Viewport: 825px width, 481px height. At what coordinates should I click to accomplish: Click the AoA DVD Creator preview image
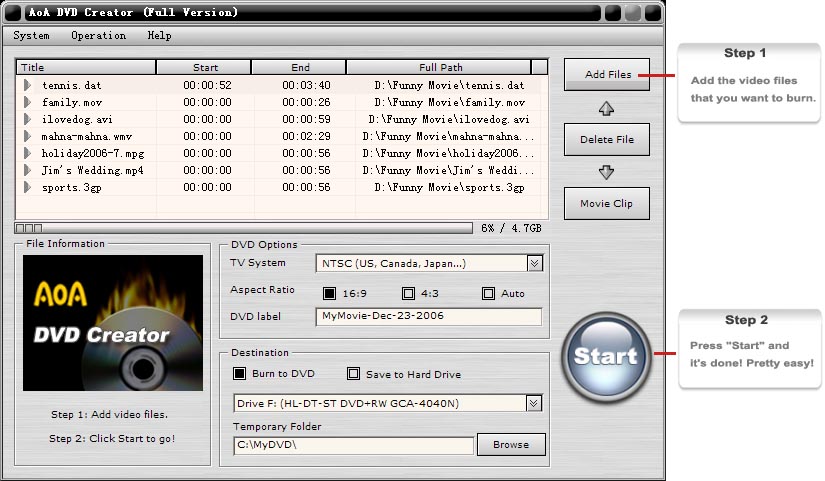pyautogui.click(x=99, y=322)
